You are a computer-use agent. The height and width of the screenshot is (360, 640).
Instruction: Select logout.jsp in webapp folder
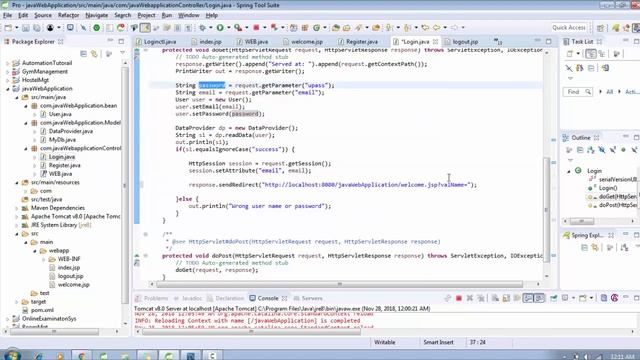(x=70, y=276)
